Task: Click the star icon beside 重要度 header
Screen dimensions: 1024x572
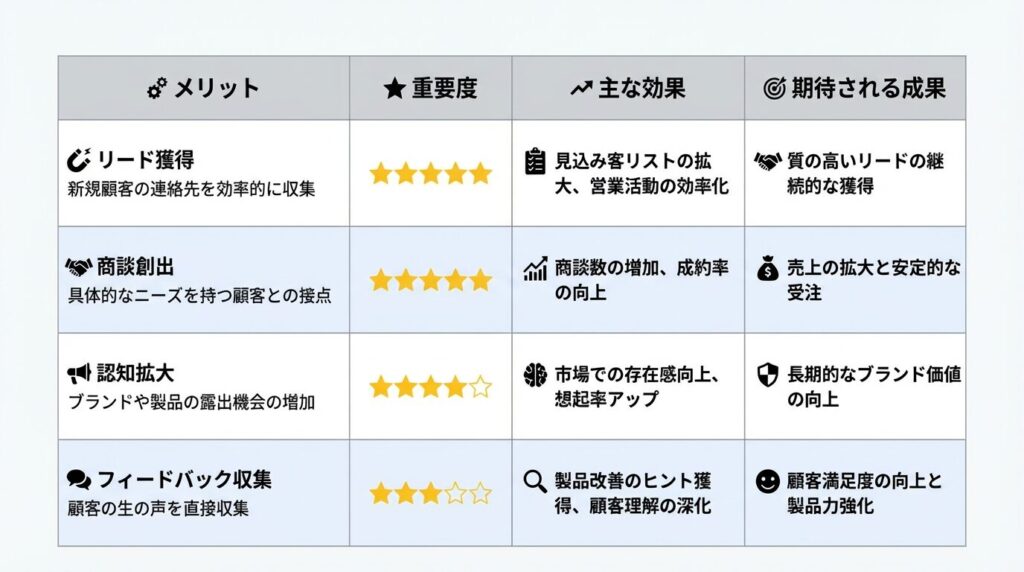Action: [x=394, y=89]
